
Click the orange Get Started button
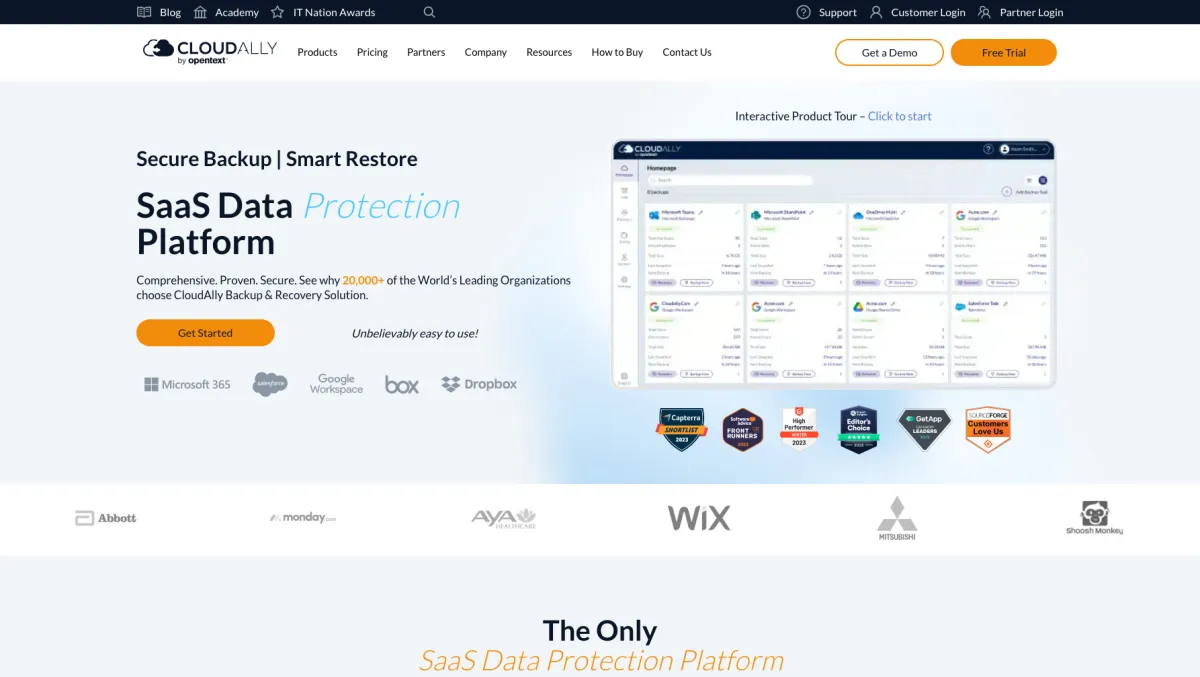coord(205,333)
